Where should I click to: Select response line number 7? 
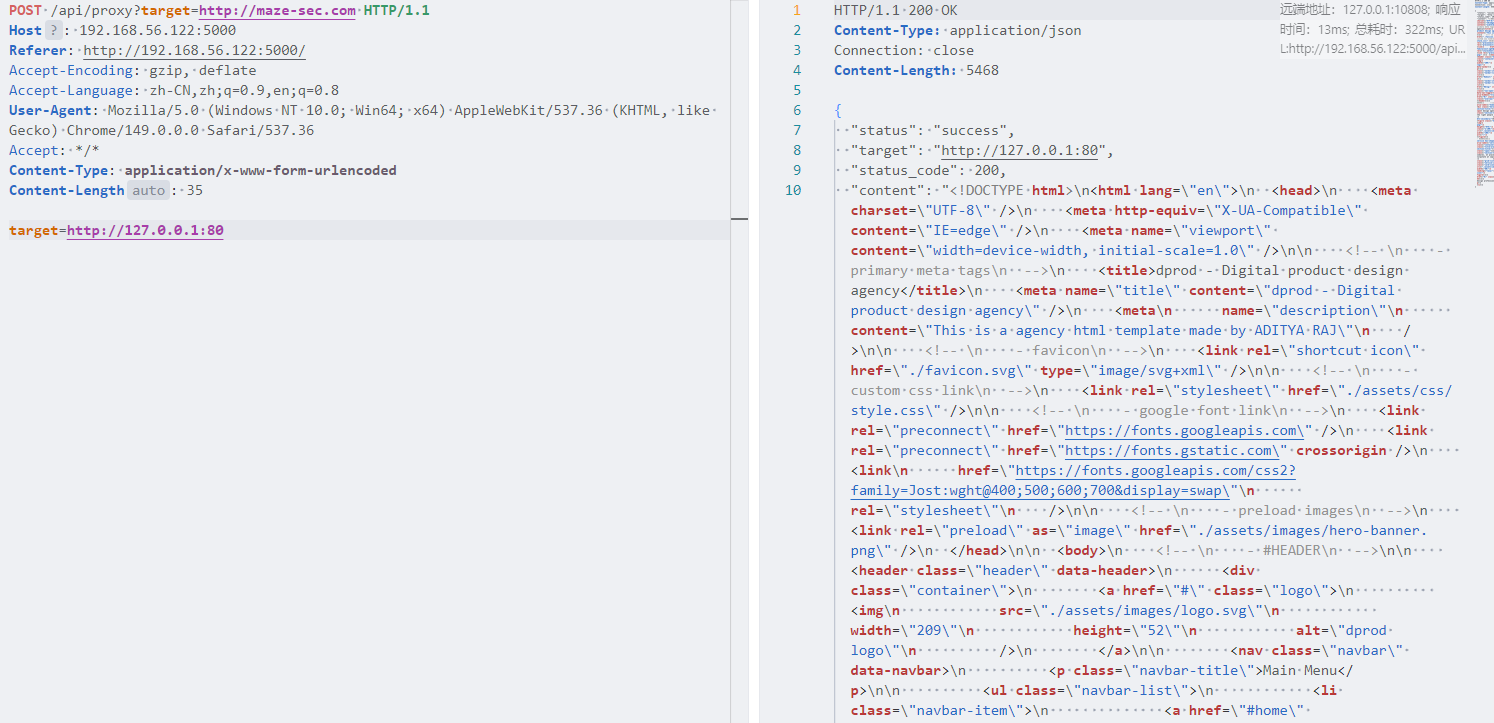(796, 130)
